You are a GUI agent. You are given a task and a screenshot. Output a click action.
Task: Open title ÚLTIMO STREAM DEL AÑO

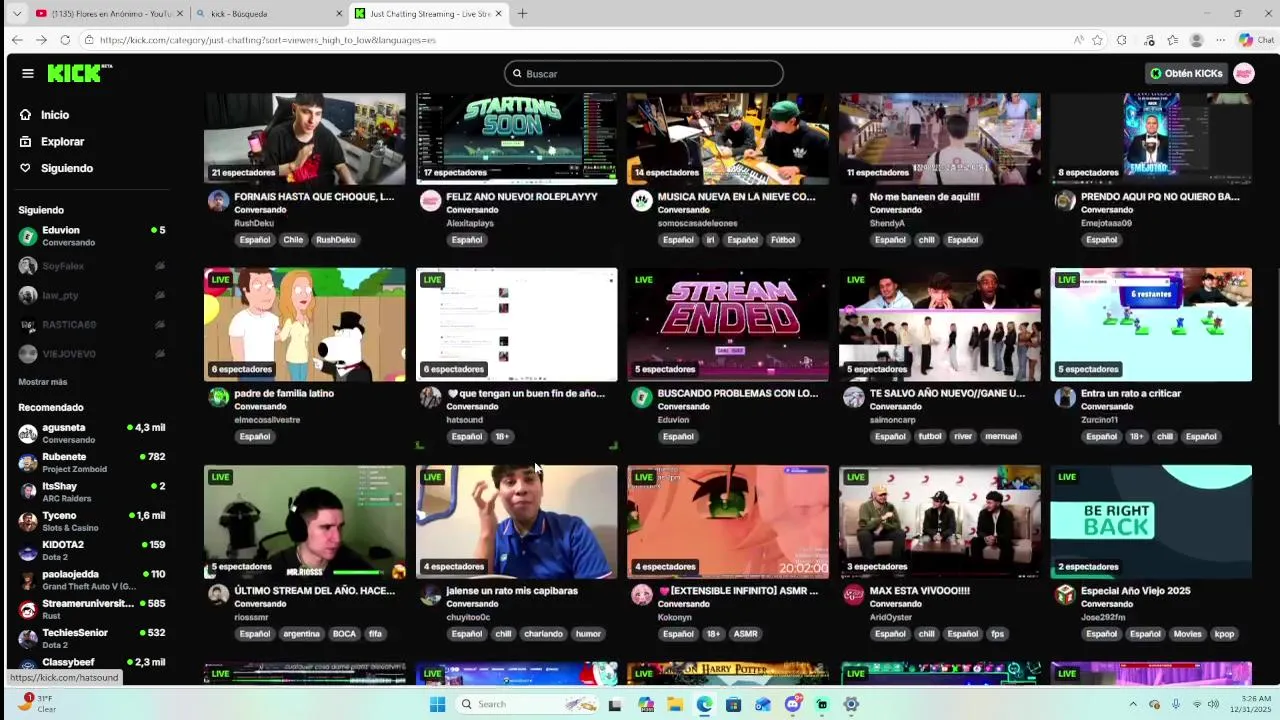[x=314, y=591]
